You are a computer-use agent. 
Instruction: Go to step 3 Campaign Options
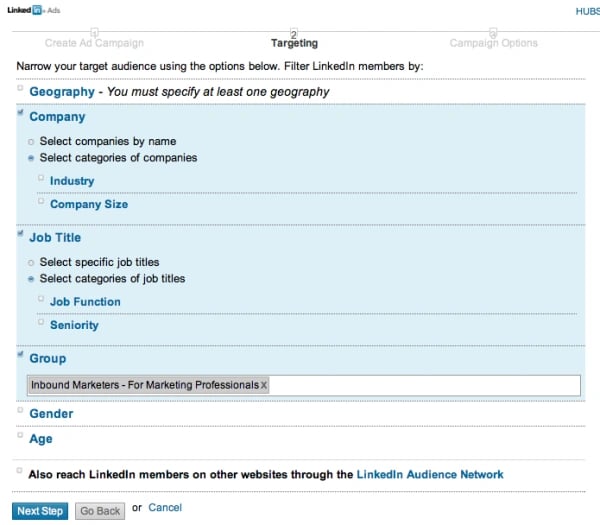pos(493,43)
